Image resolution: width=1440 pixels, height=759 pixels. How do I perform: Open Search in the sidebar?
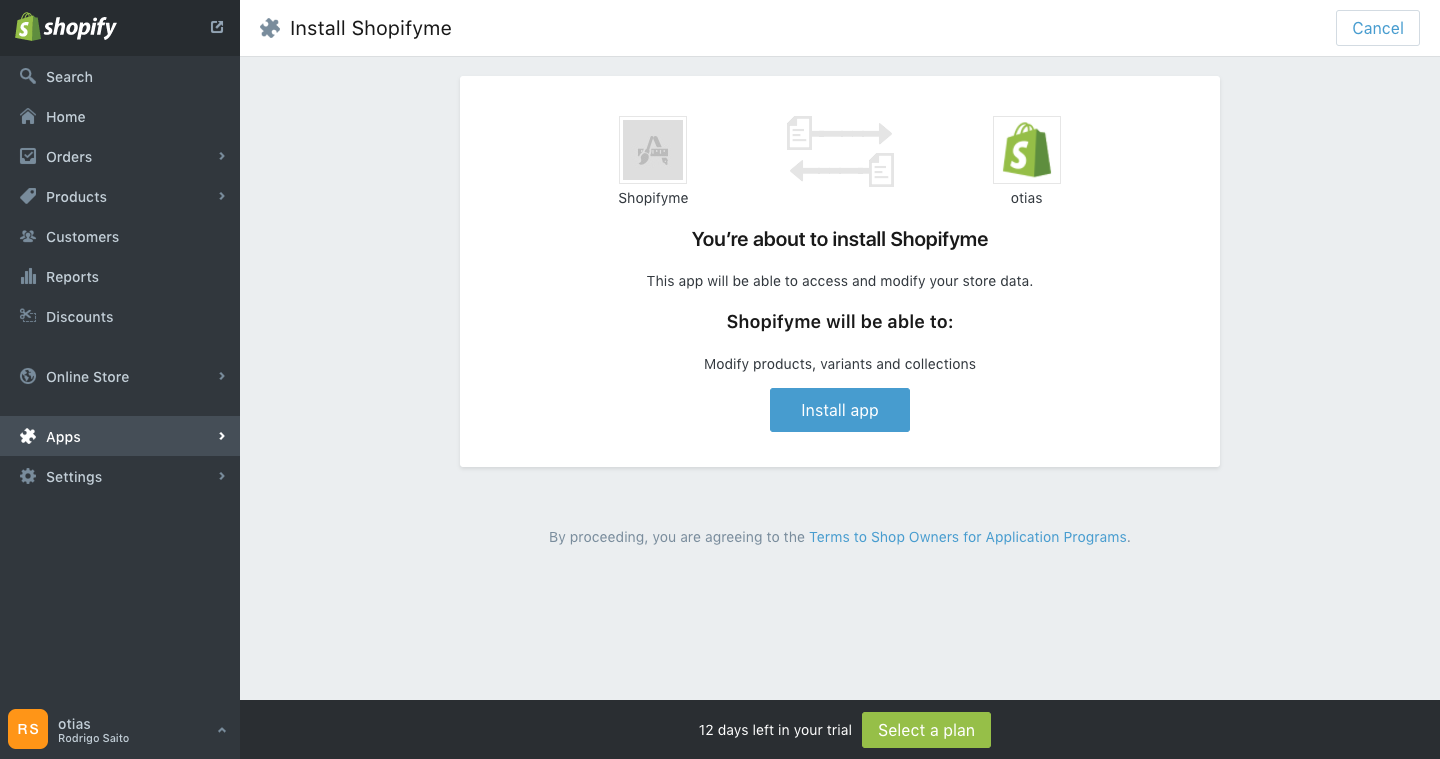click(x=69, y=77)
